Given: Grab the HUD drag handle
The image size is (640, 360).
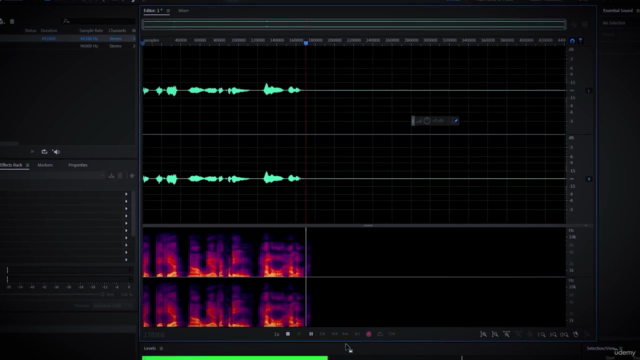Looking at the screenshot, I should (413, 121).
